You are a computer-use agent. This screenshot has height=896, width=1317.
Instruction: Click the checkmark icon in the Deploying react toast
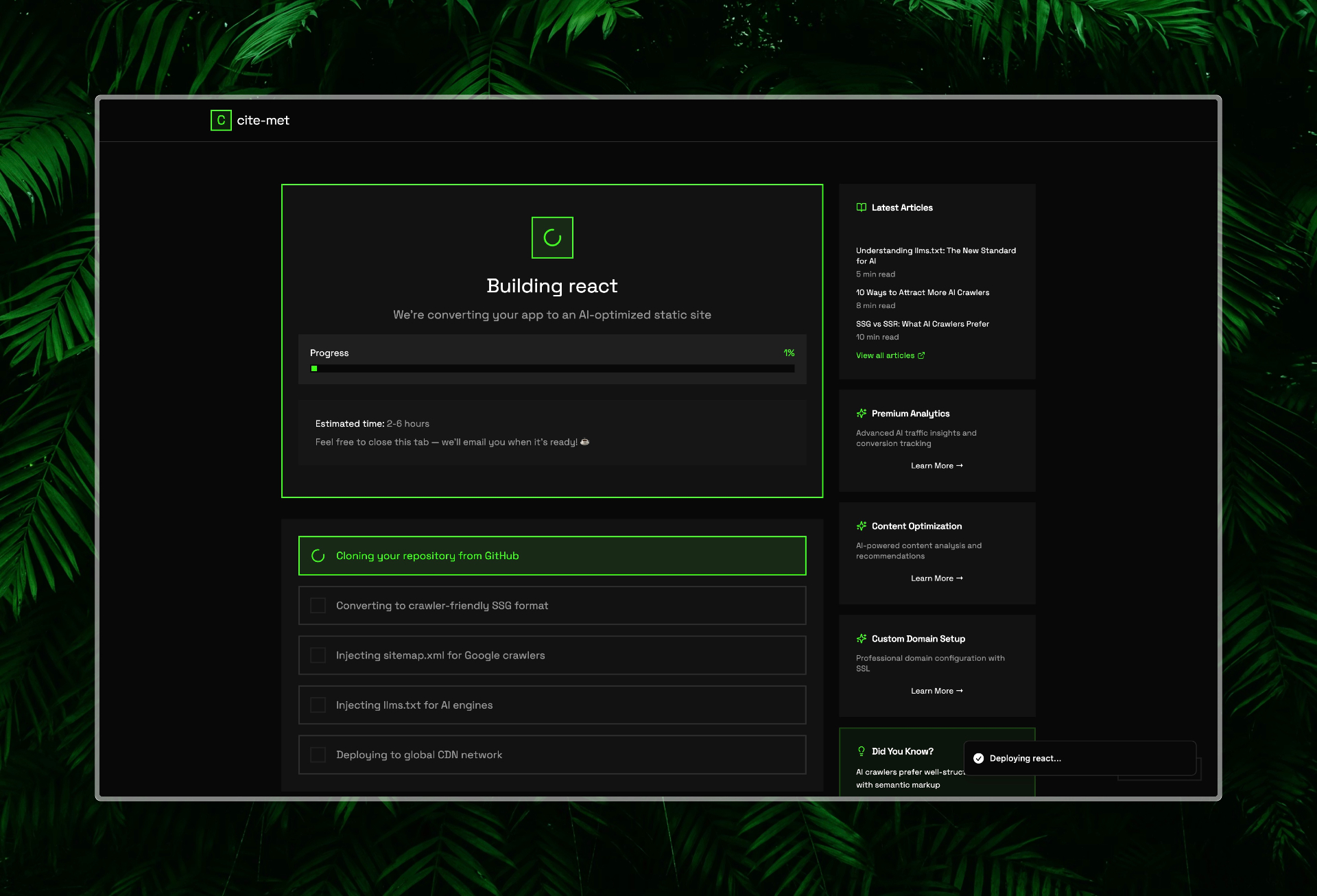click(x=977, y=757)
